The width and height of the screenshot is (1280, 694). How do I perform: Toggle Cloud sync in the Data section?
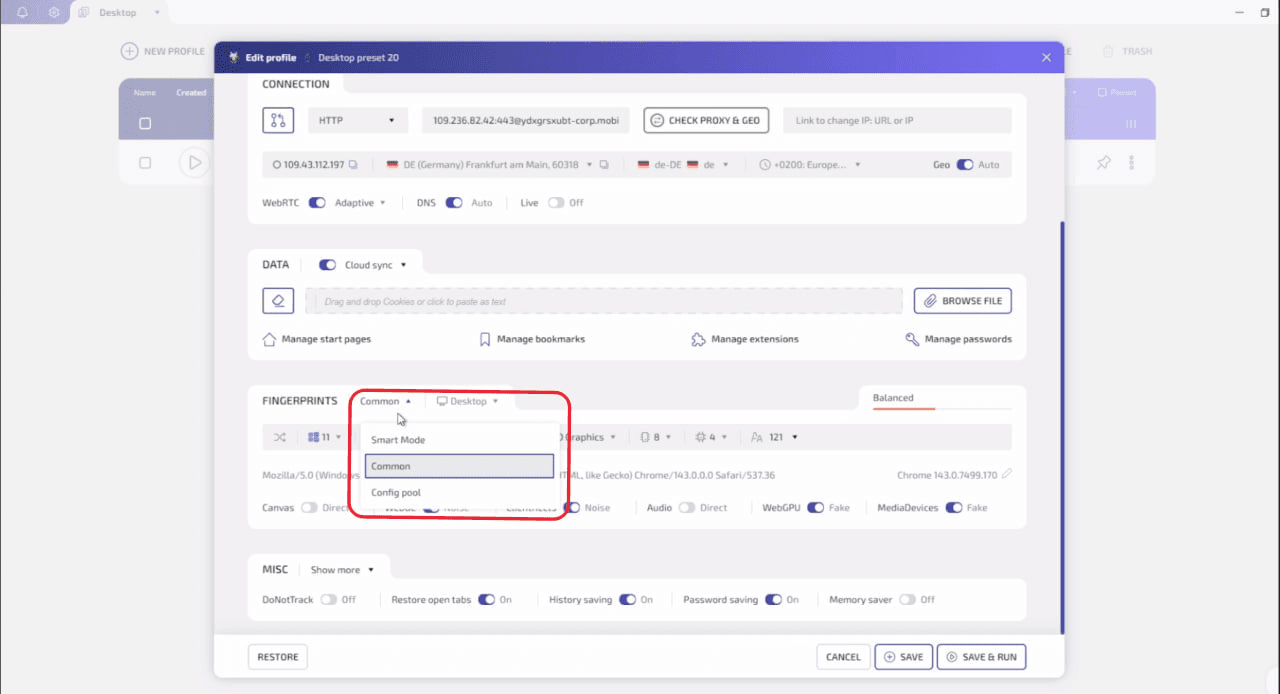click(327, 265)
